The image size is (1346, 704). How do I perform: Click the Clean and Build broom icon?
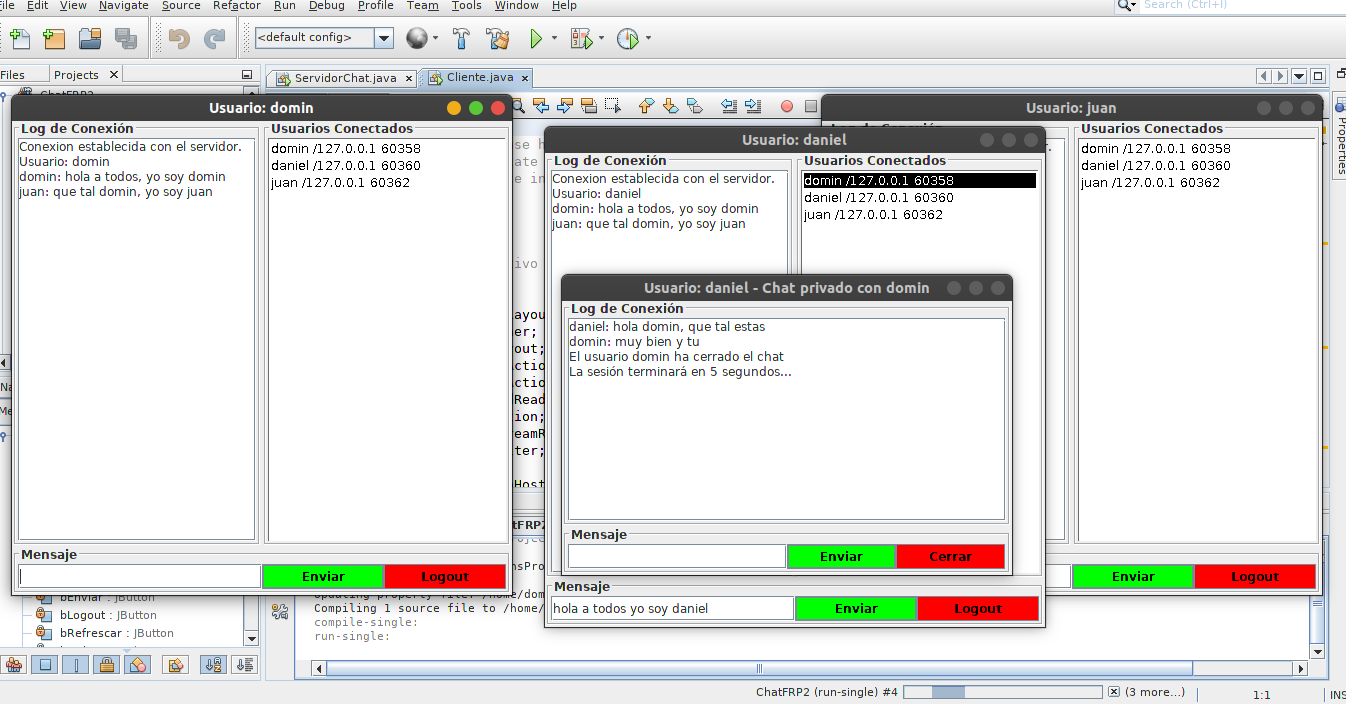[498, 39]
